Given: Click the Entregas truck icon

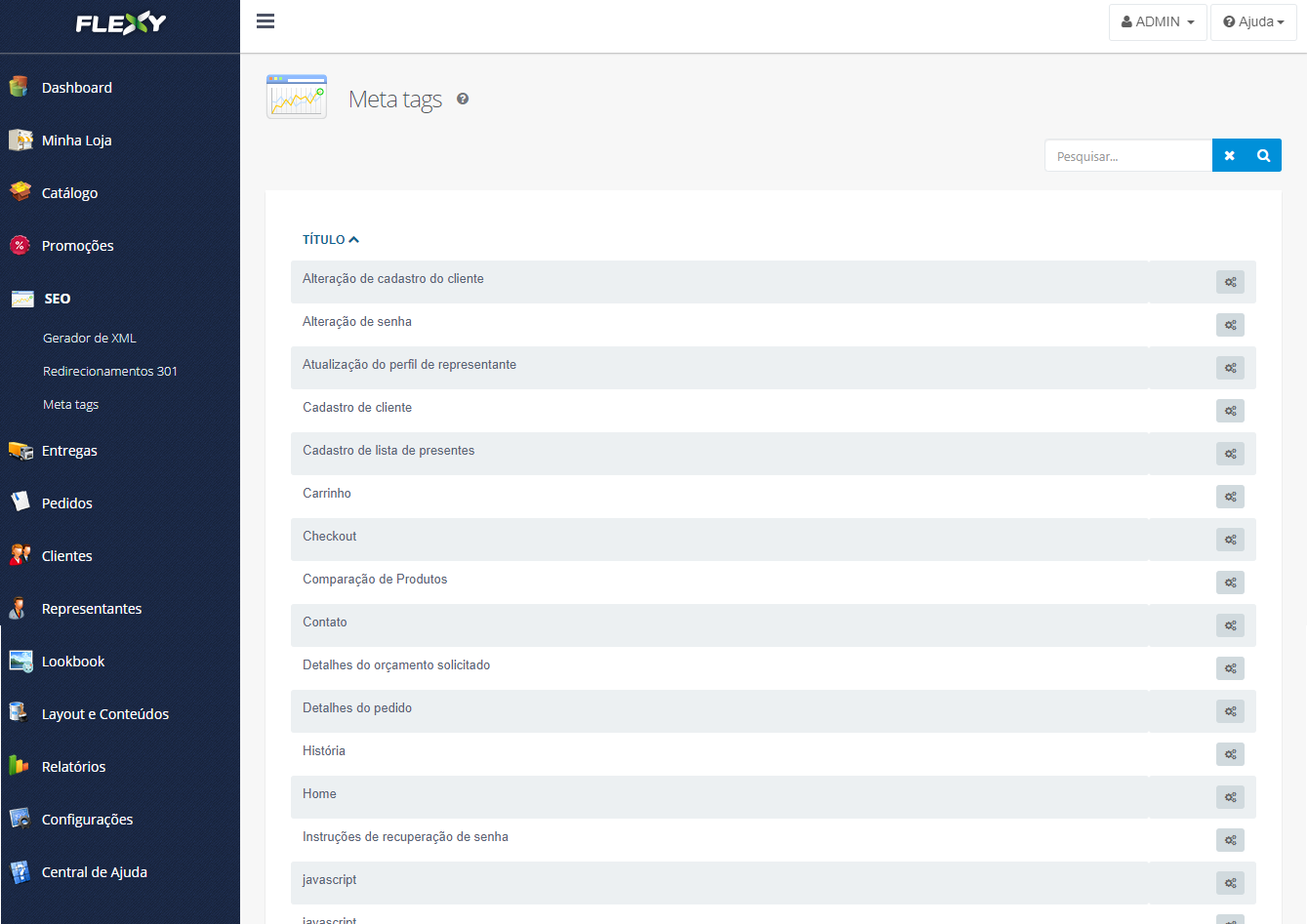Looking at the screenshot, I should tap(20, 450).
